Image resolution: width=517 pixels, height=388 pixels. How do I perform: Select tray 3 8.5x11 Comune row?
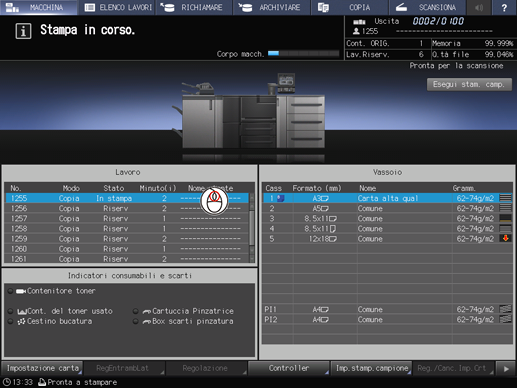point(387,219)
